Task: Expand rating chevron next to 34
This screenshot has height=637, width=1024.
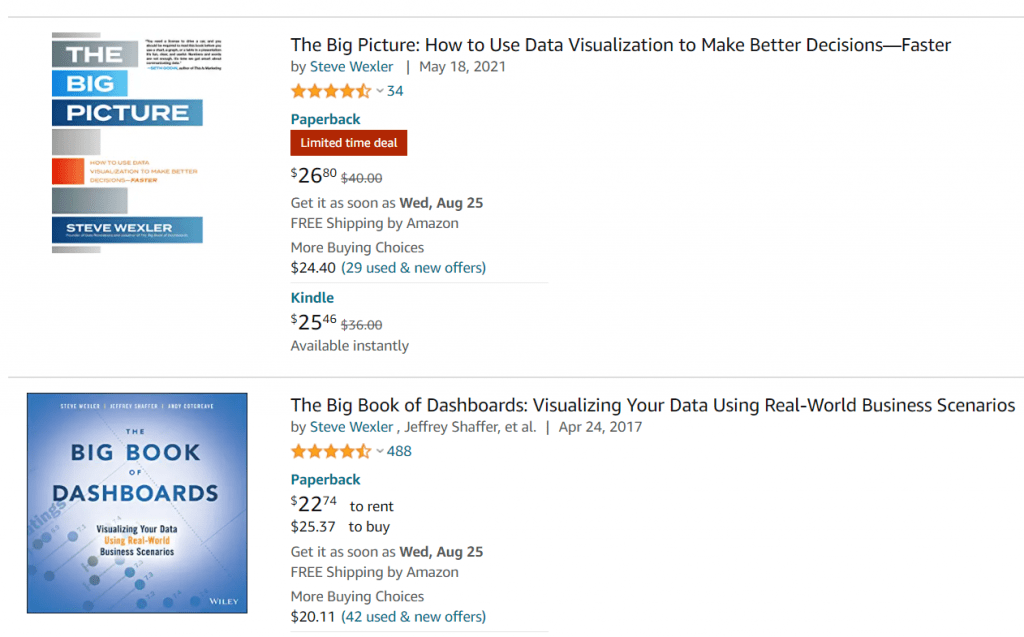Action: (x=379, y=91)
